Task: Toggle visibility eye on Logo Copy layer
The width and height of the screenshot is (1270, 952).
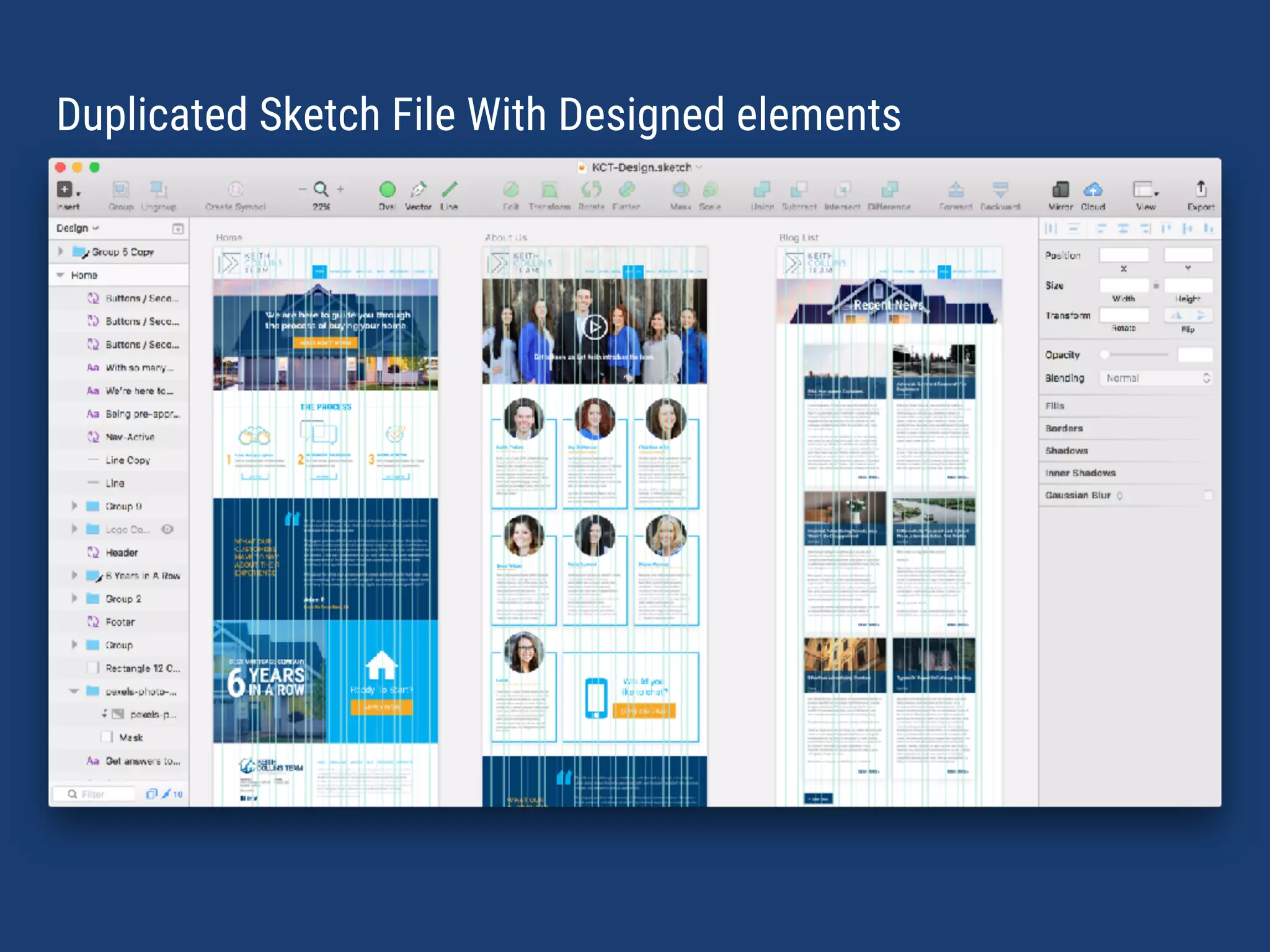Action: pyautogui.click(x=167, y=529)
